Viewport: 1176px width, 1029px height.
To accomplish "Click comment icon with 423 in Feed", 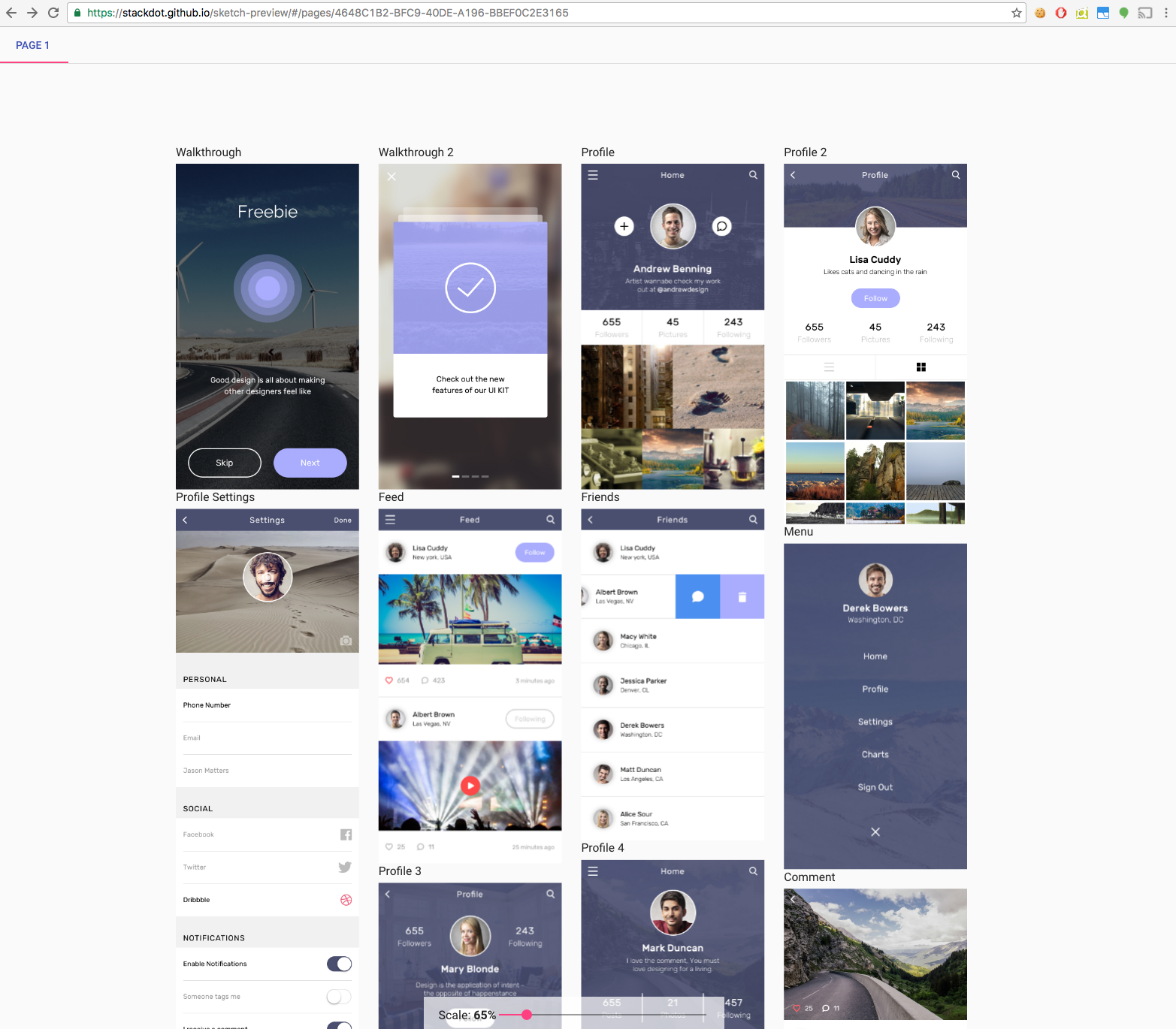I will pos(425,680).
